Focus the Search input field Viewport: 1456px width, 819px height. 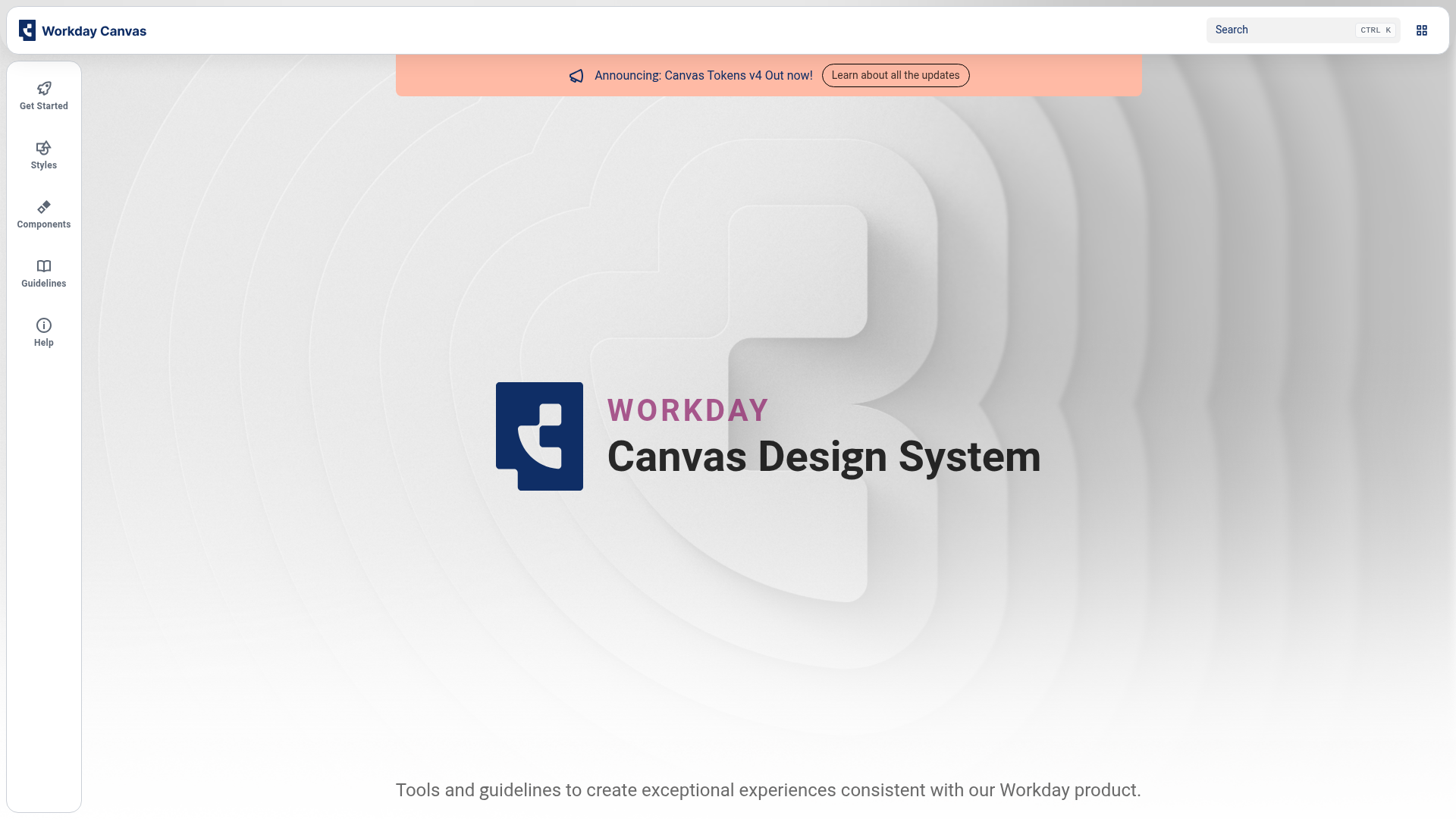(1303, 30)
